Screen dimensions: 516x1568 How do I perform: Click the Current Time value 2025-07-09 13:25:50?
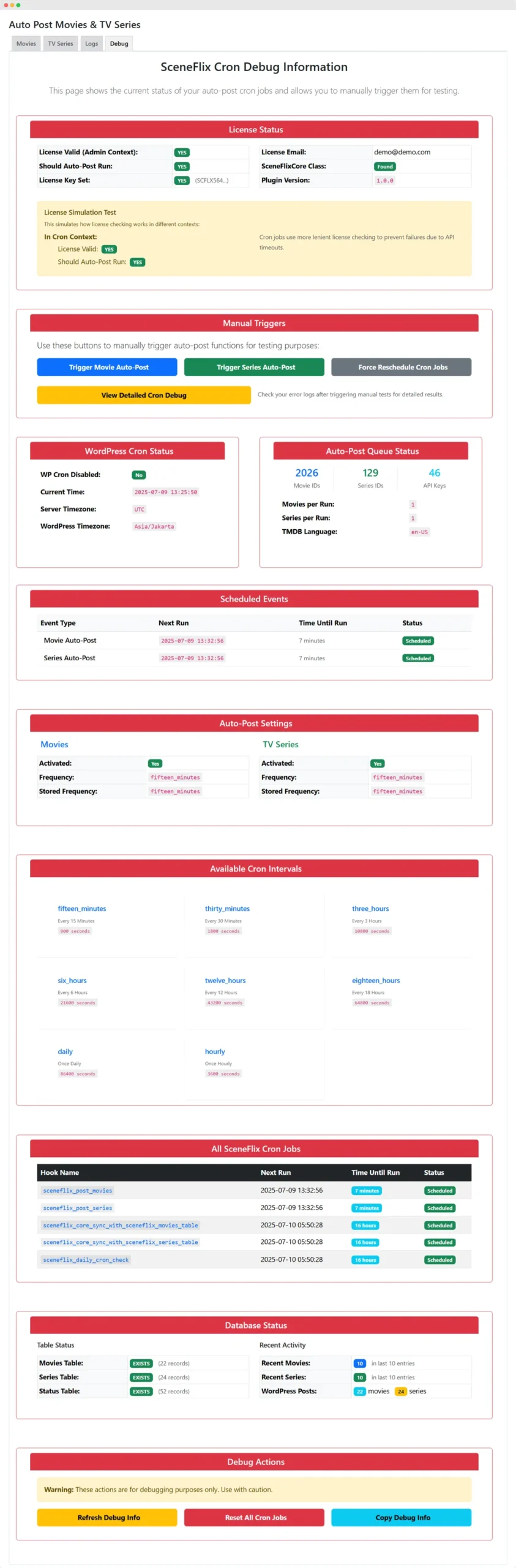click(166, 492)
